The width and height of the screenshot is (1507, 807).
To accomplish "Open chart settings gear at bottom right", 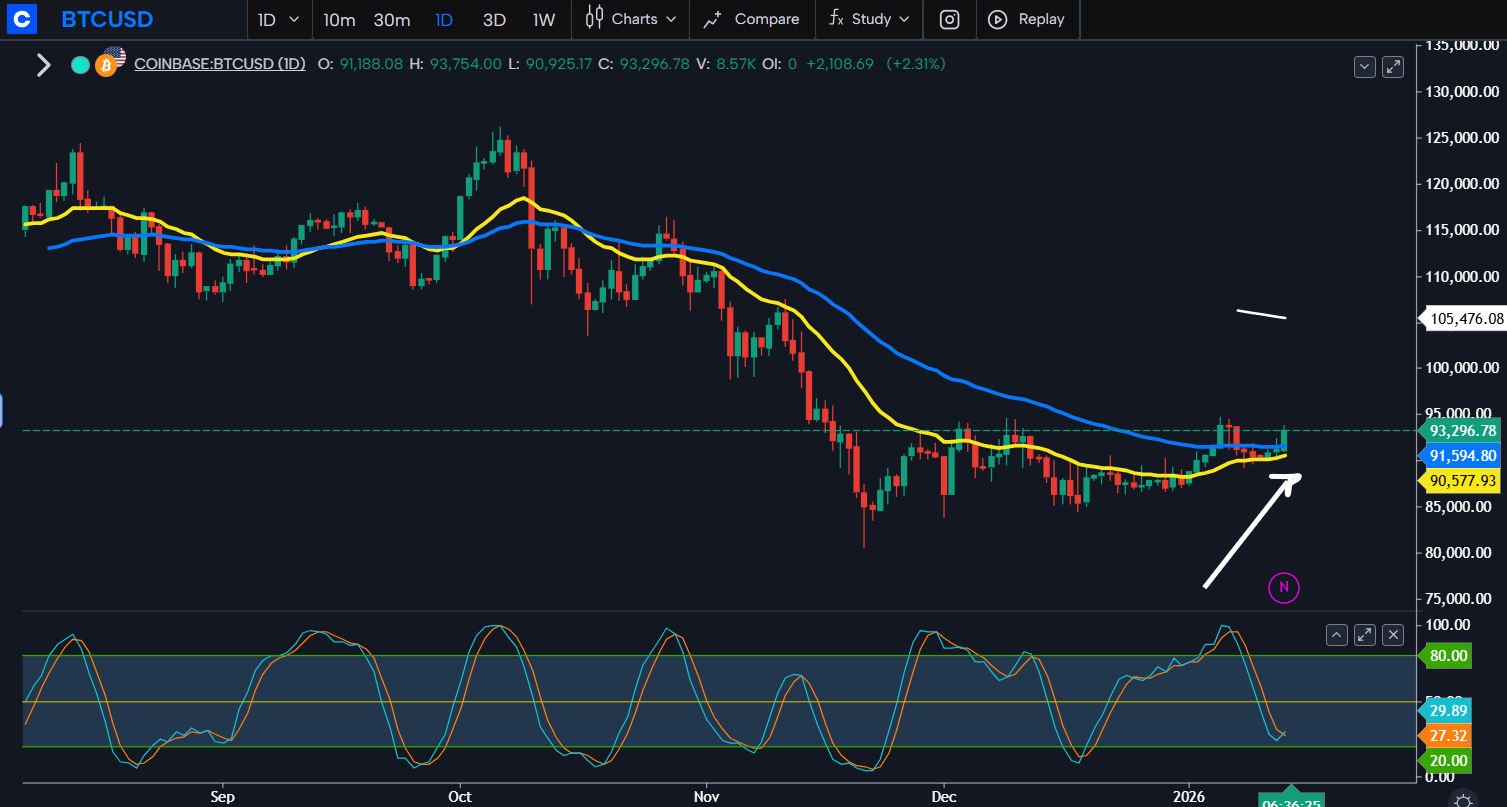I will [1463, 799].
